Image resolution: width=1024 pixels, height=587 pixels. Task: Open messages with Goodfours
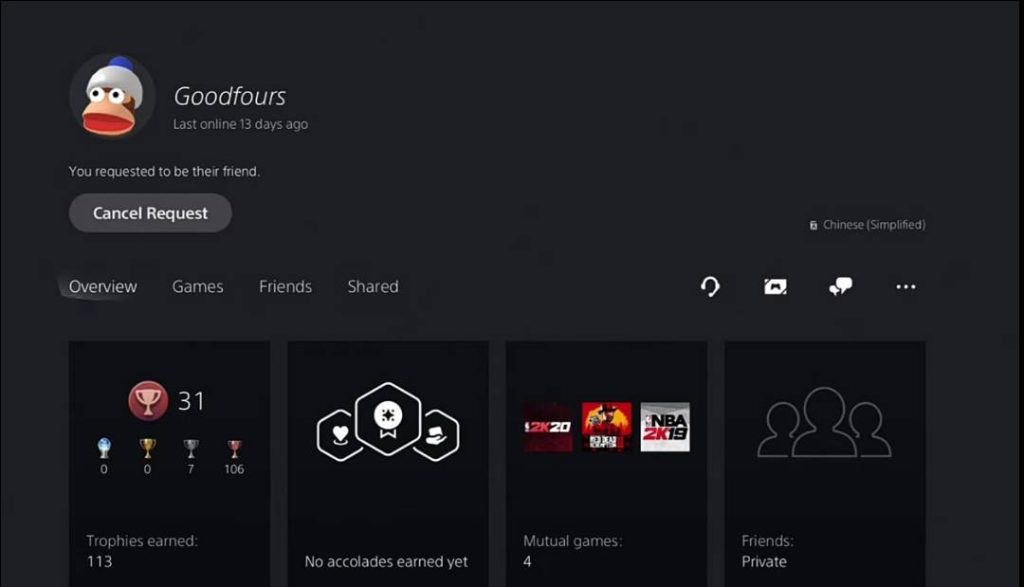[x=839, y=287]
